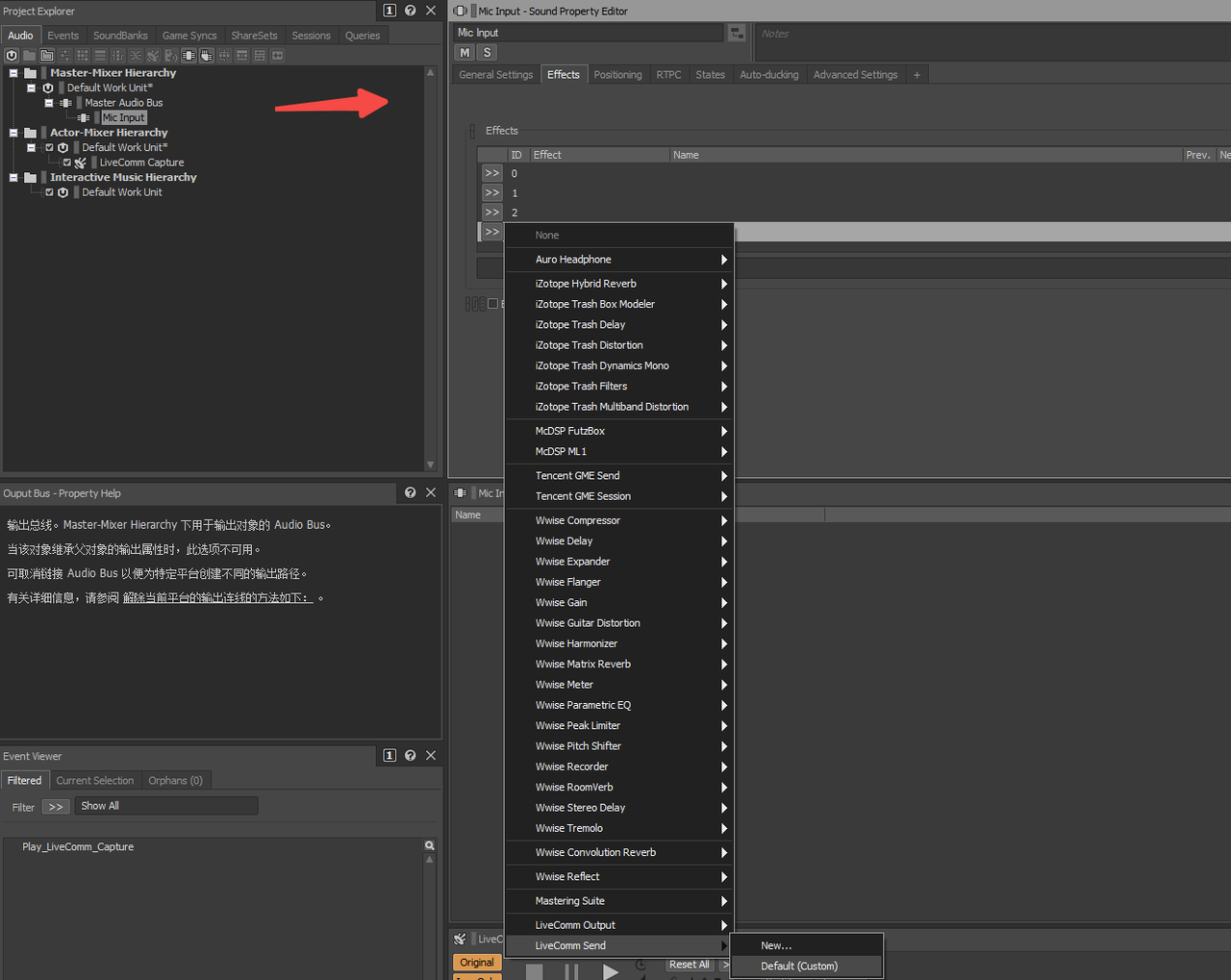Open the Wwise Compressor submenu

click(x=619, y=520)
